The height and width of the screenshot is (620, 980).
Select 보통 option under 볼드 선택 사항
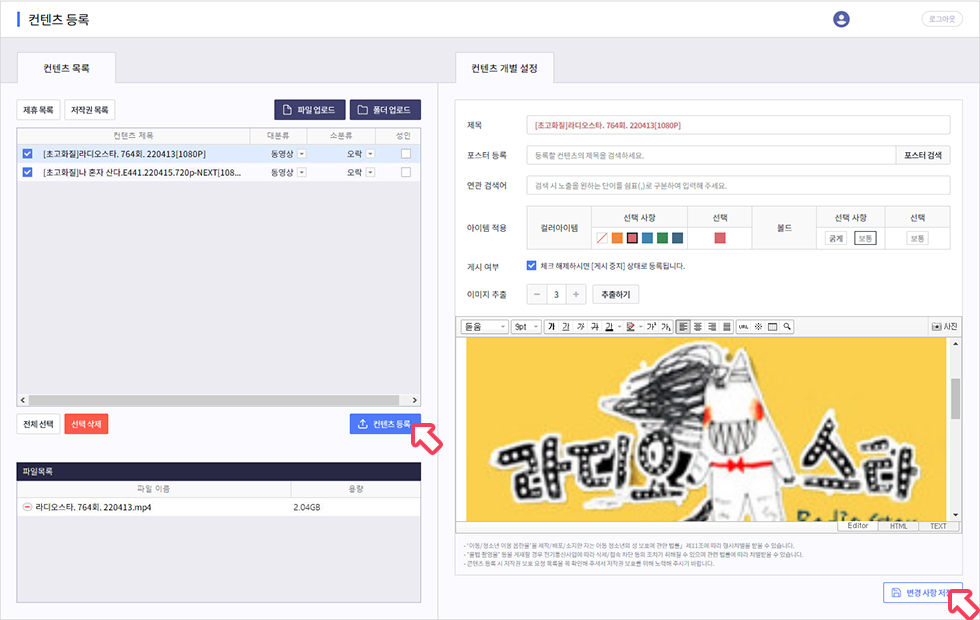[x=865, y=238]
